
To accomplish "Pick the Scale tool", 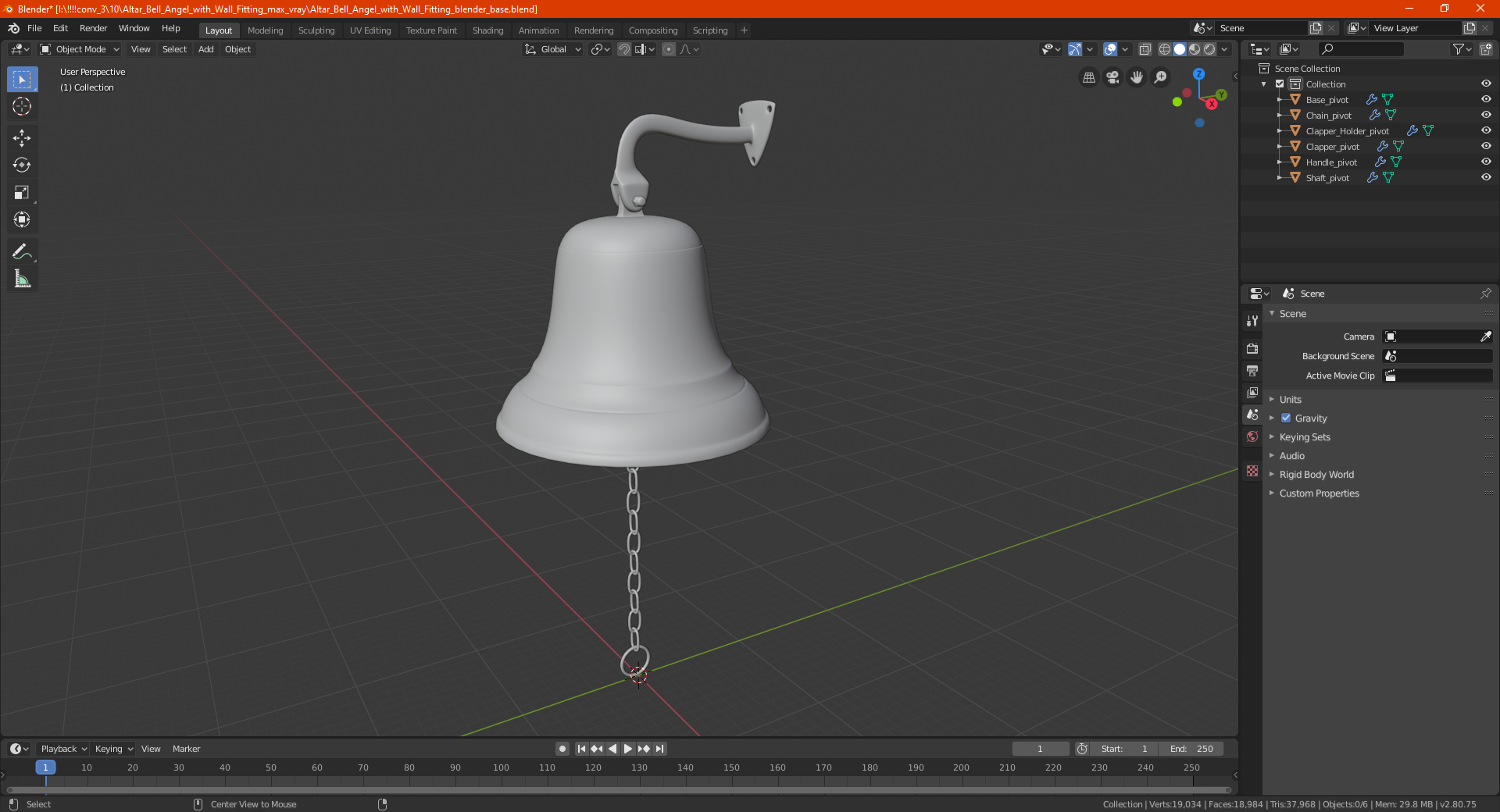I will [22, 193].
